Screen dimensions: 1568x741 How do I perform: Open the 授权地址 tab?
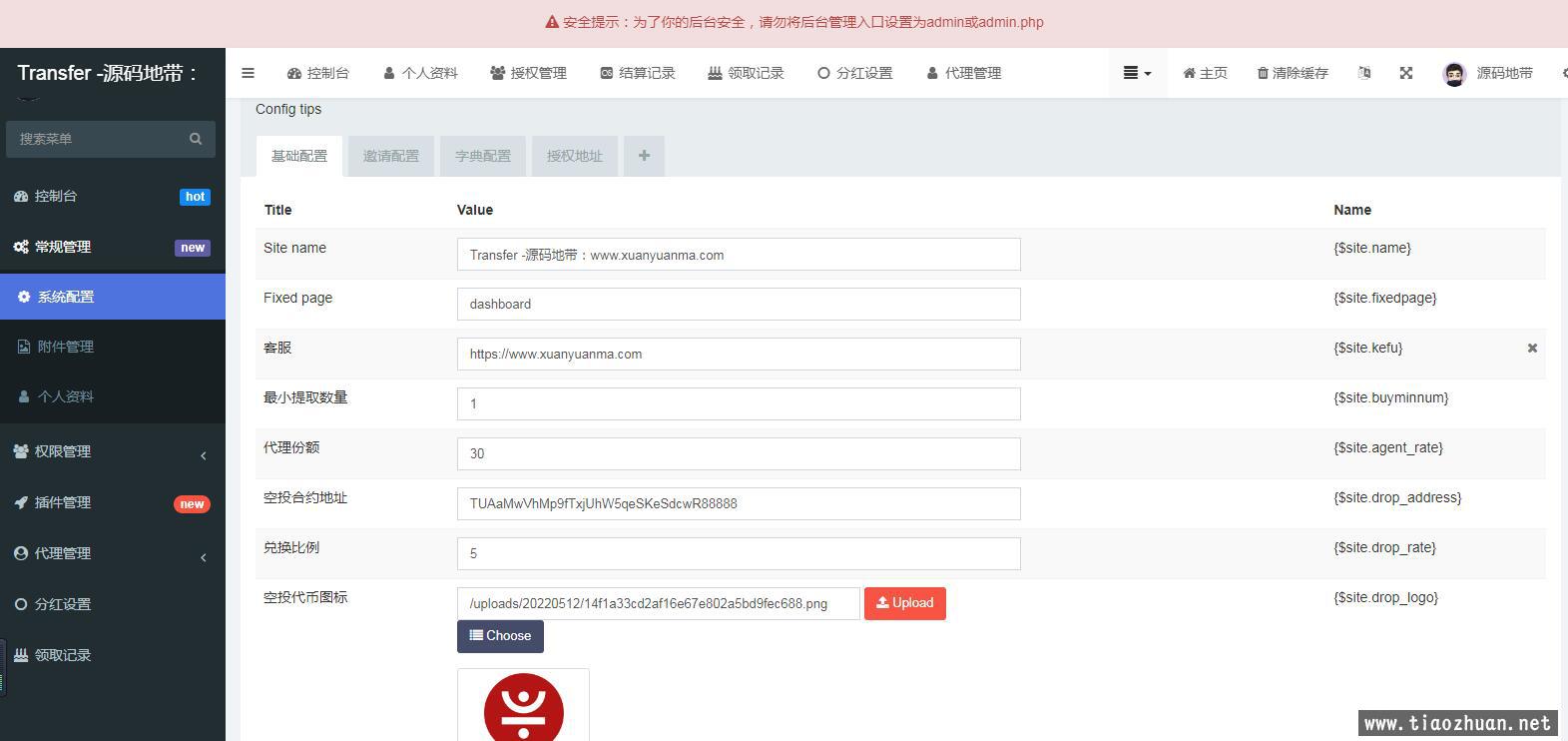(x=574, y=156)
